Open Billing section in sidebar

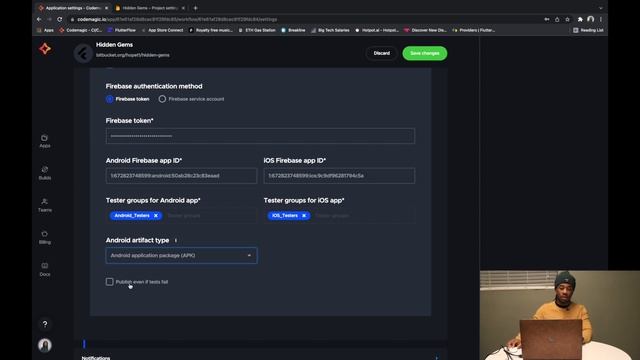point(45,238)
